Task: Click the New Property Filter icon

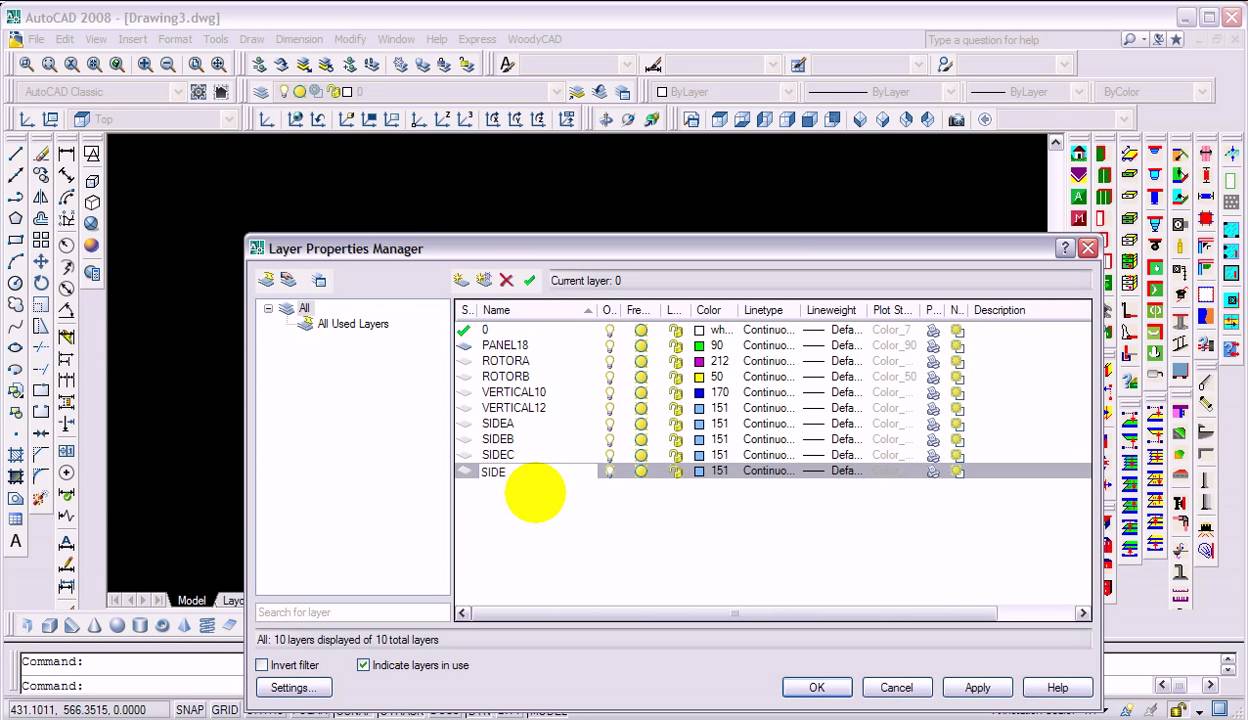Action: point(266,280)
